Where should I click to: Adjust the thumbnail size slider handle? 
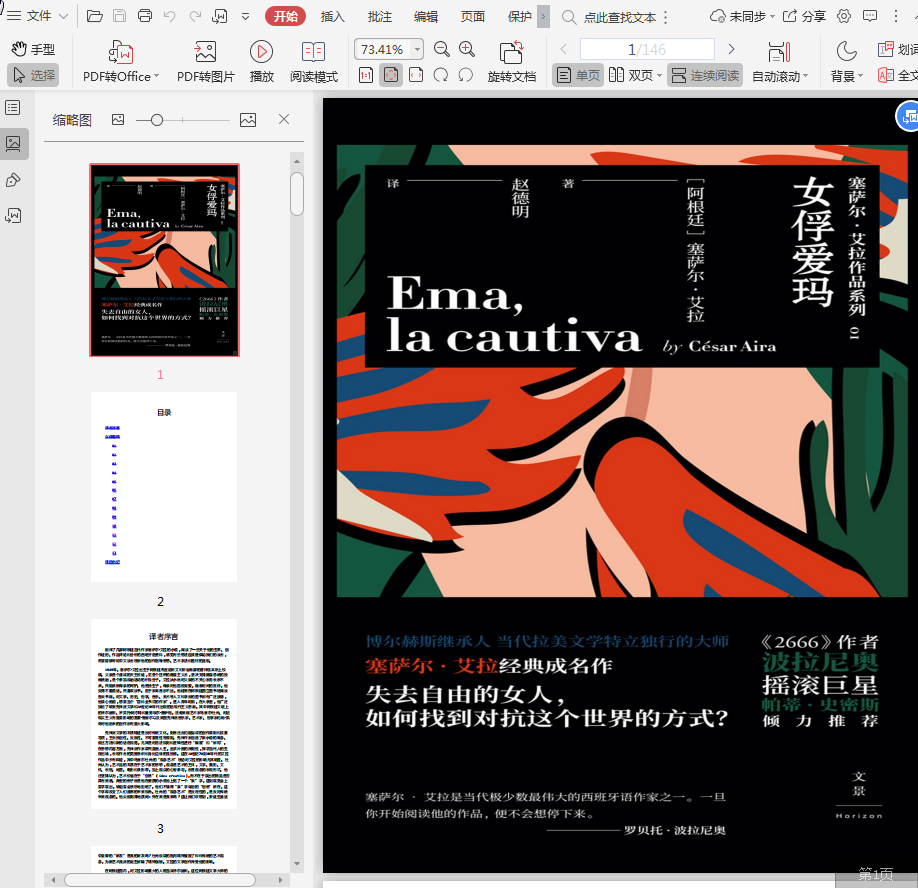pyautogui.click(x=156, y=120)
